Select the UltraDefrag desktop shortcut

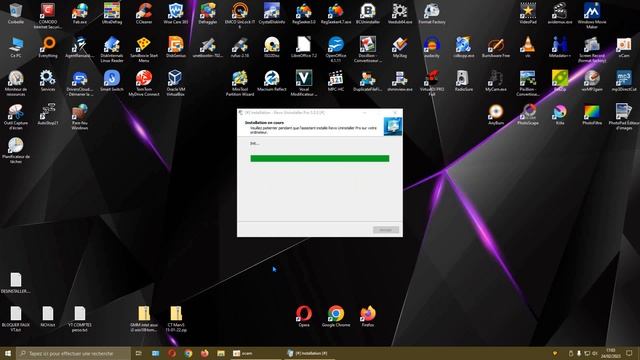[111, 13]
